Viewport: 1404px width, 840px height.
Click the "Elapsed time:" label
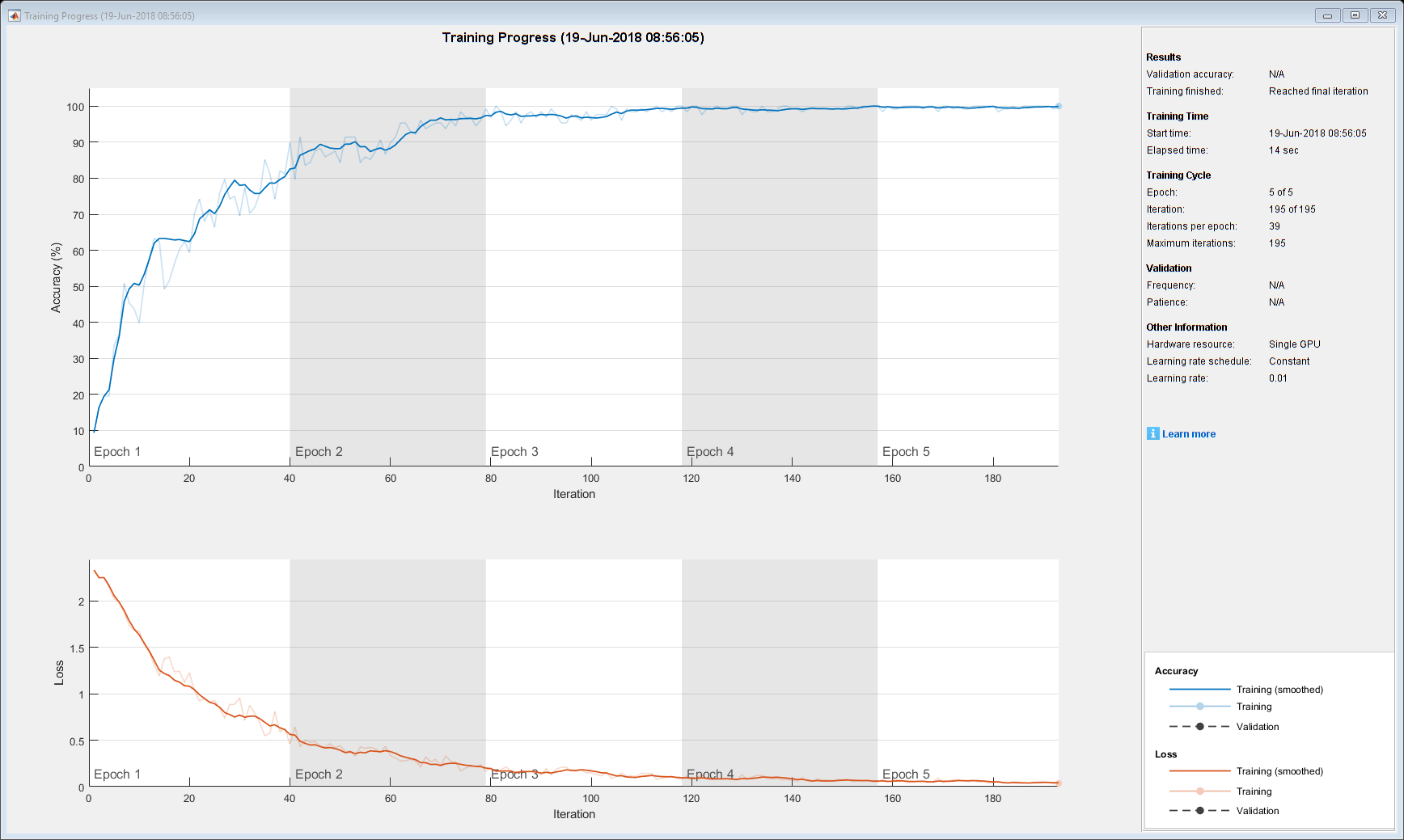(x=1177, y=150)
